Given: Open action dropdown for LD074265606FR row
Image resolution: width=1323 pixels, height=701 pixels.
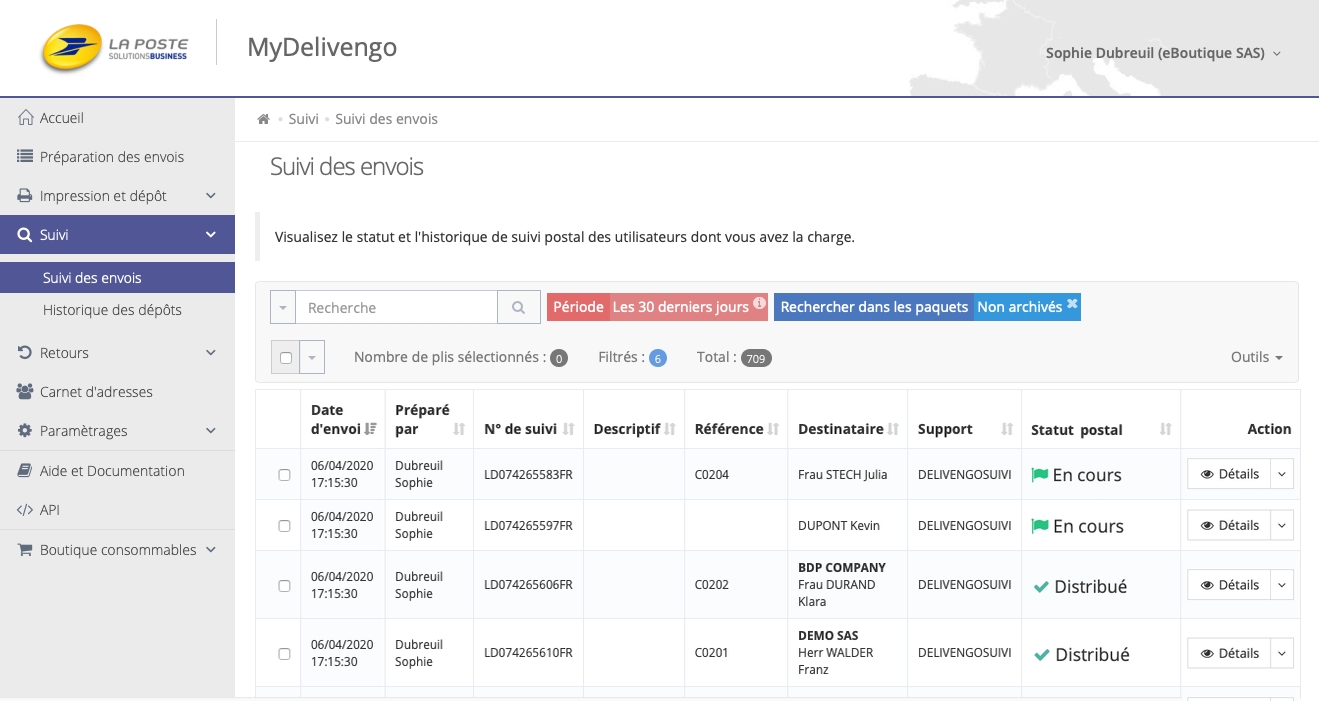Looking at the screenshot, I should 1282,585.
